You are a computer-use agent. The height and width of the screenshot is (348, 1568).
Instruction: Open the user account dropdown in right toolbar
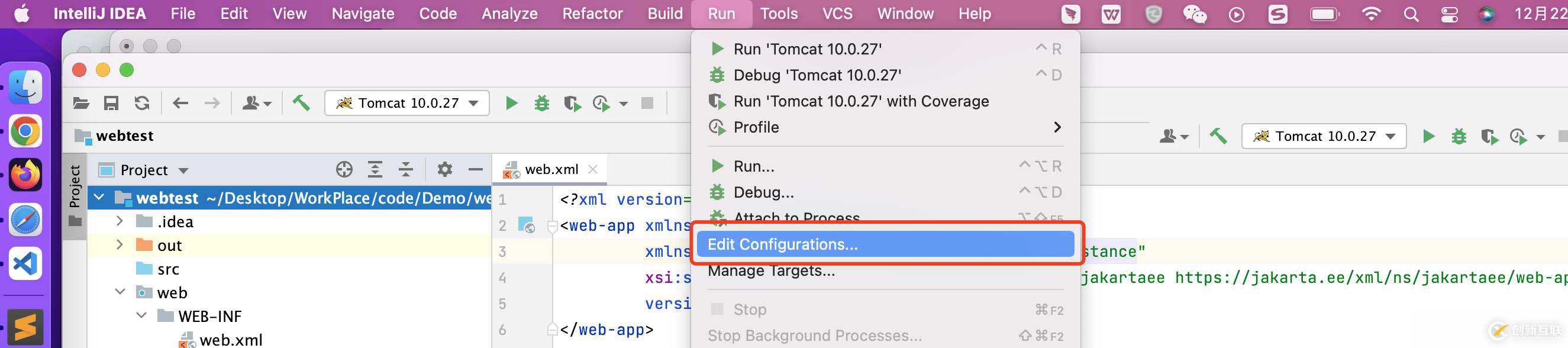[x=1174, y=136]
